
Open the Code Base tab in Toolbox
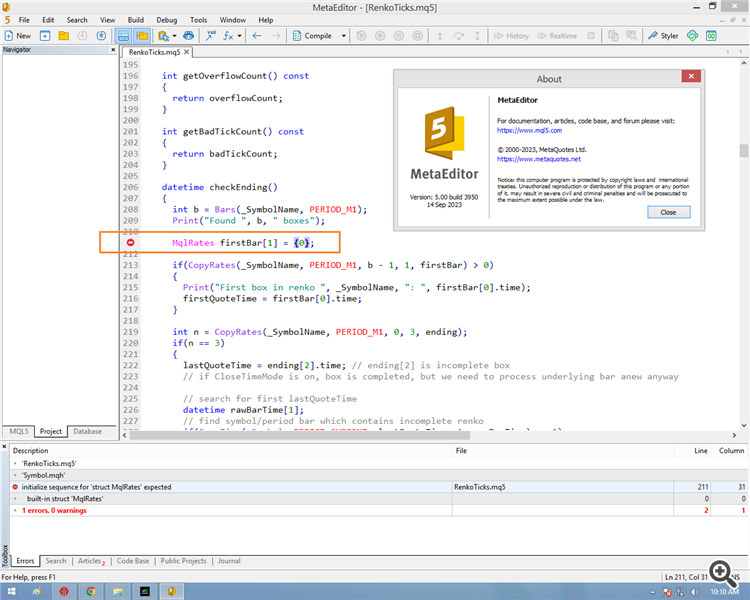click(x=133, y=561)
